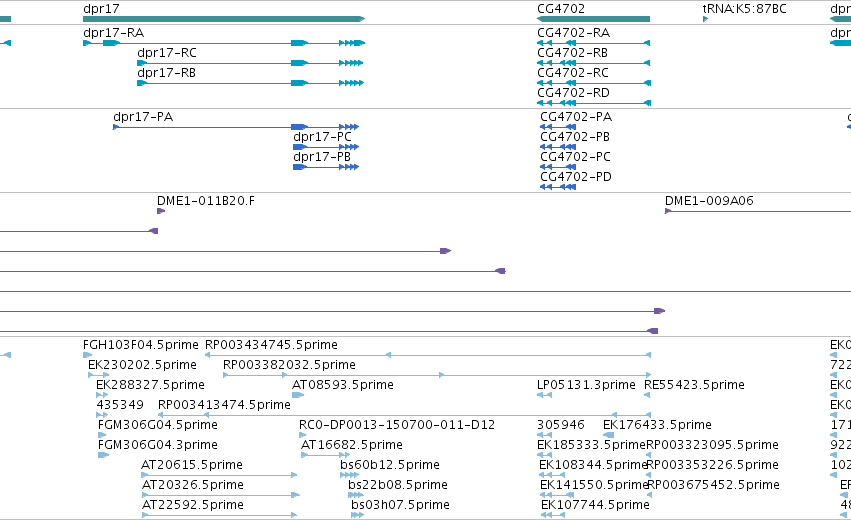This screenshot has width=851, height=520.
Task: Click EST RP003434745.5prime
Action: tap(428, 355)
